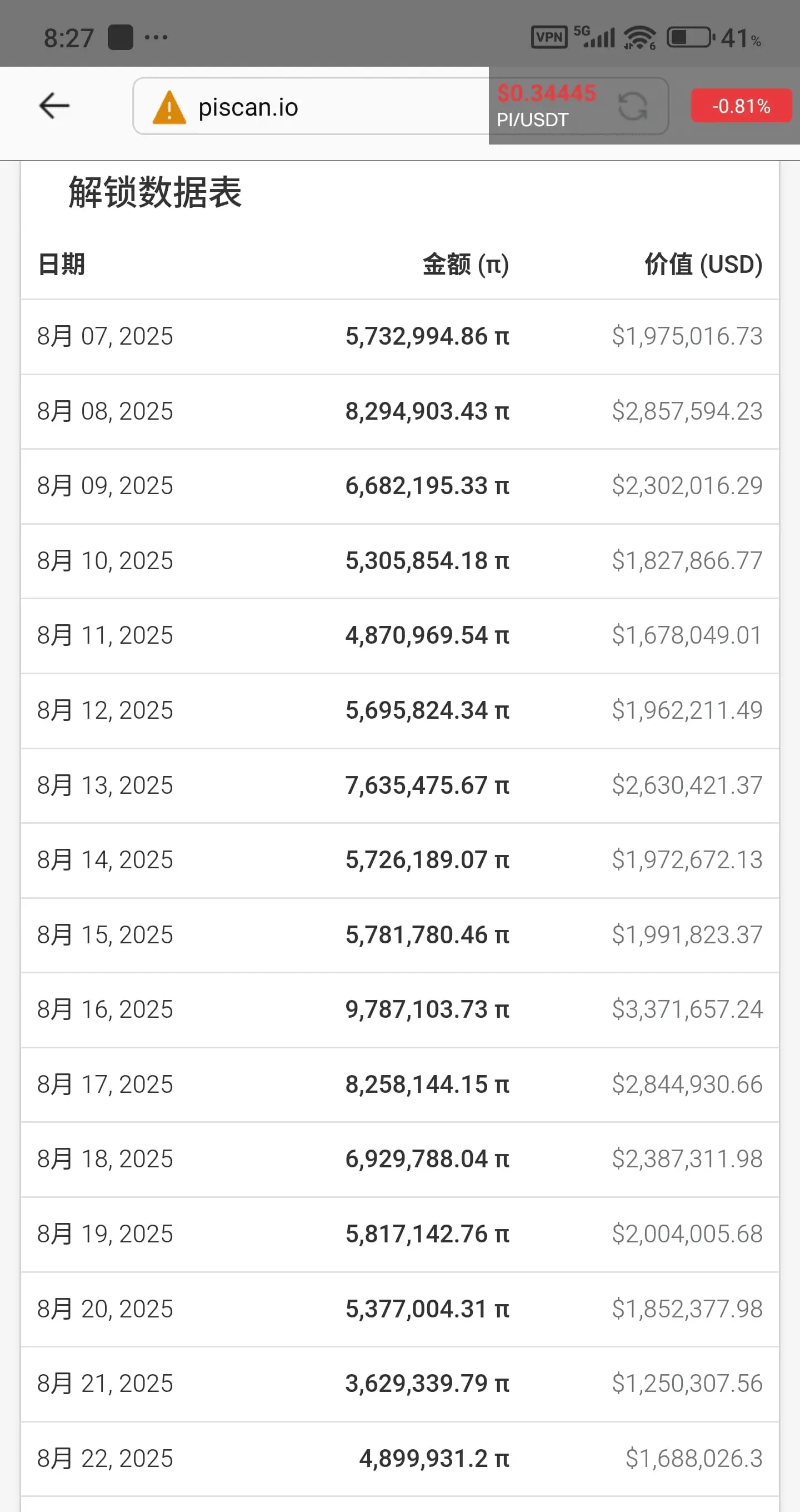Select the piscan.io address bar
The image size is (800, 1512).
coord(311,106)
